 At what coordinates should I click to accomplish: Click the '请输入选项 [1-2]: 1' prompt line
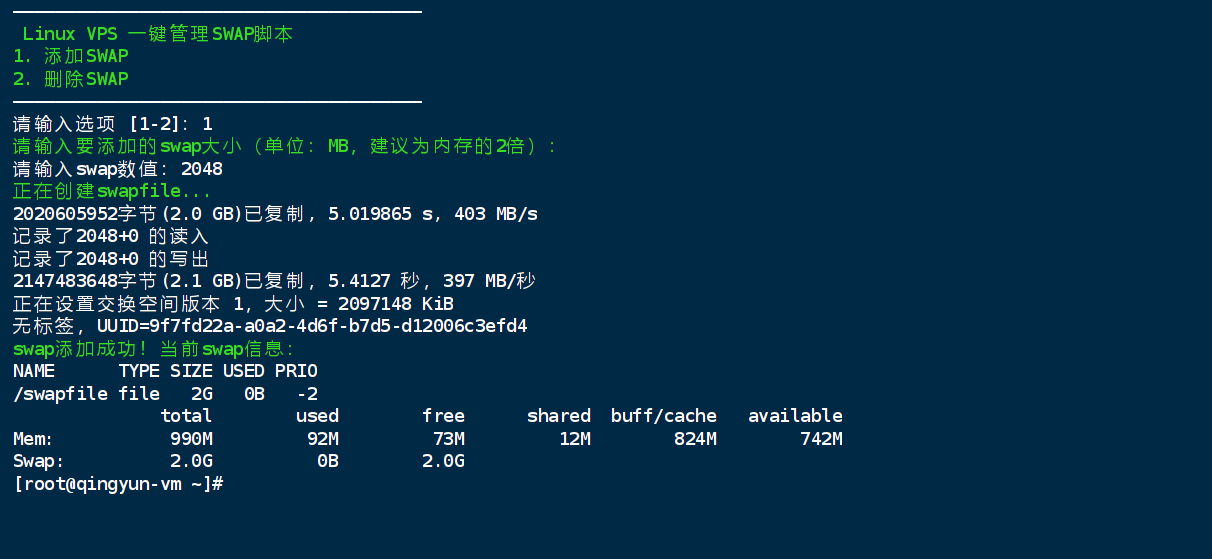tap(113, 124)
